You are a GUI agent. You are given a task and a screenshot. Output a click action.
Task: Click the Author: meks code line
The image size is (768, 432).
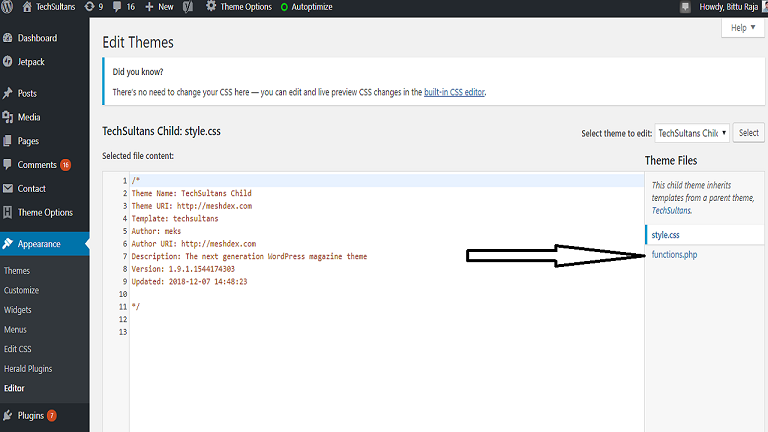point(156,231)
